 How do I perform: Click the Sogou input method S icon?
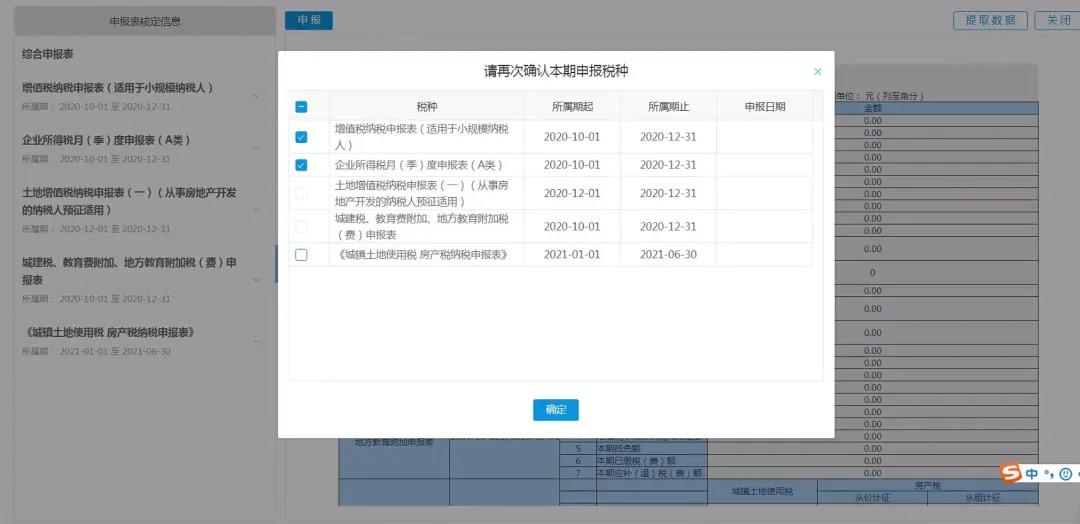tap(1010, 473)
